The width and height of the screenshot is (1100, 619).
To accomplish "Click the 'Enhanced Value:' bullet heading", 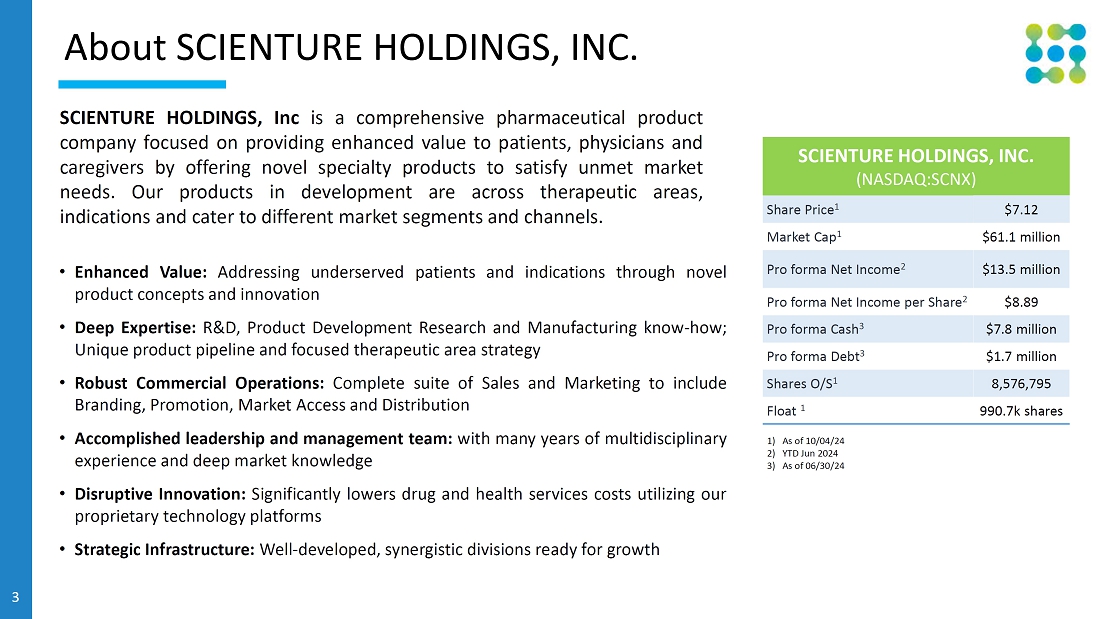I will point(141,272).
